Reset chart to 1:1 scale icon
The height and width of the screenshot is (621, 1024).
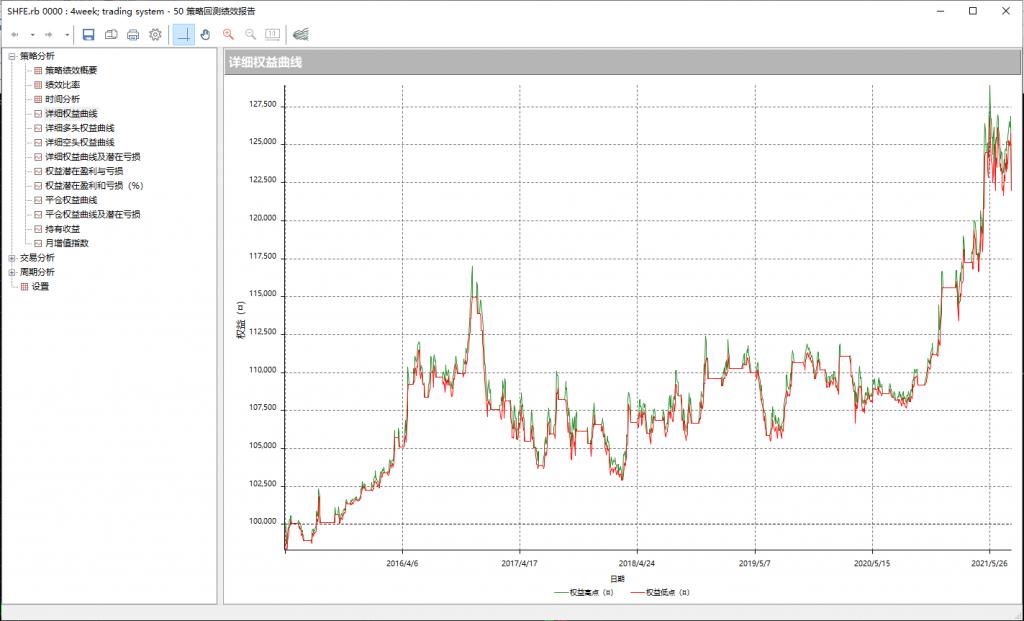(x=272, y=35)
